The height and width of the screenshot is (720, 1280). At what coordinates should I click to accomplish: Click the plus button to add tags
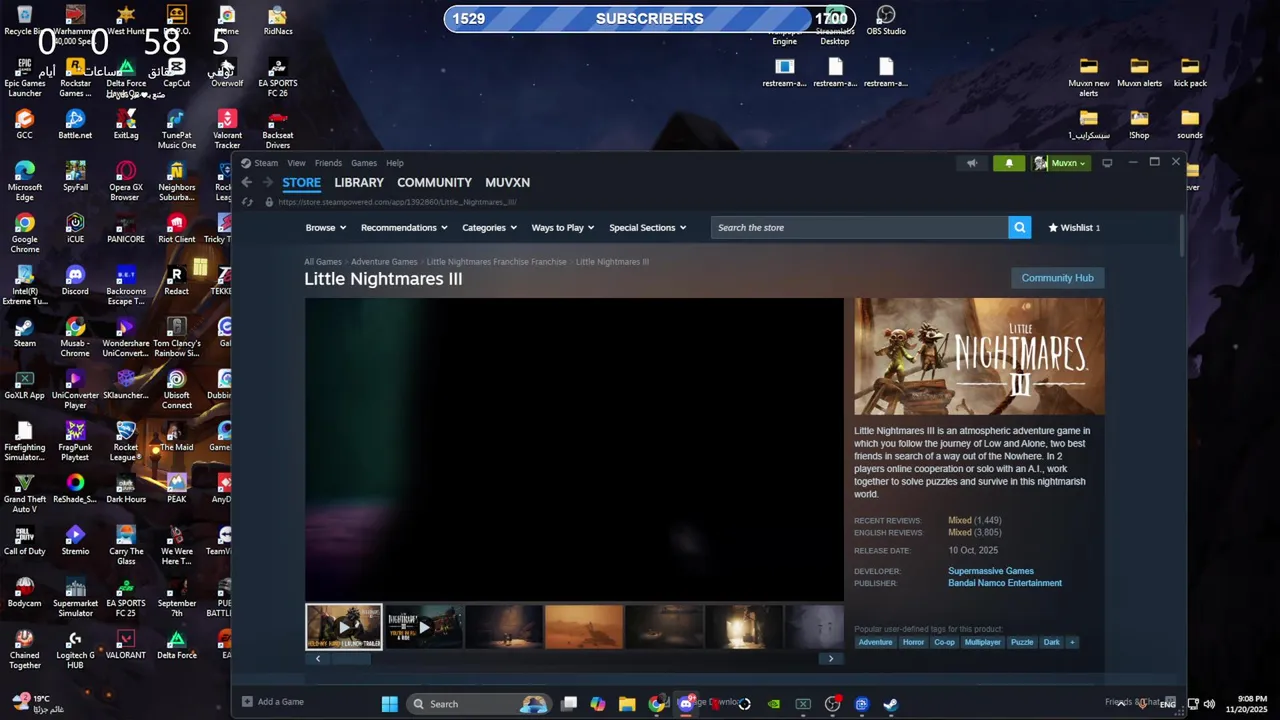[x=1072, y=642]
